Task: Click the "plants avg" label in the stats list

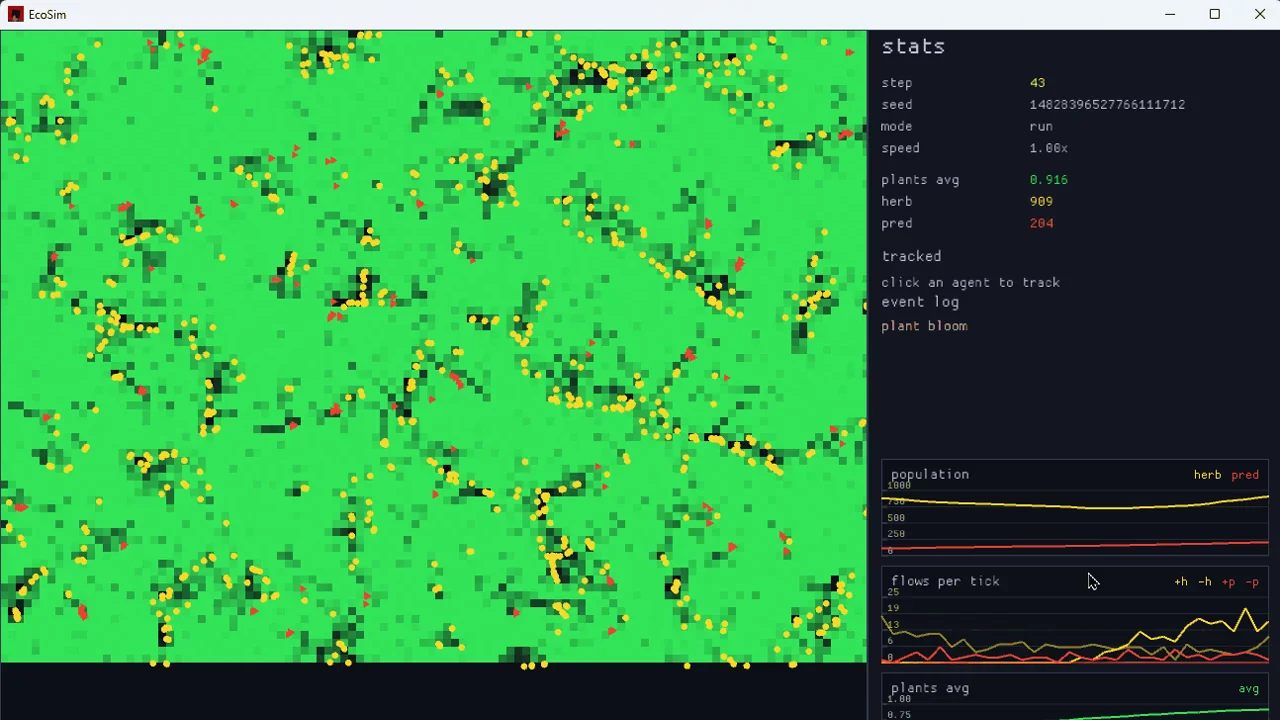Action: click(x=920, y=180)
